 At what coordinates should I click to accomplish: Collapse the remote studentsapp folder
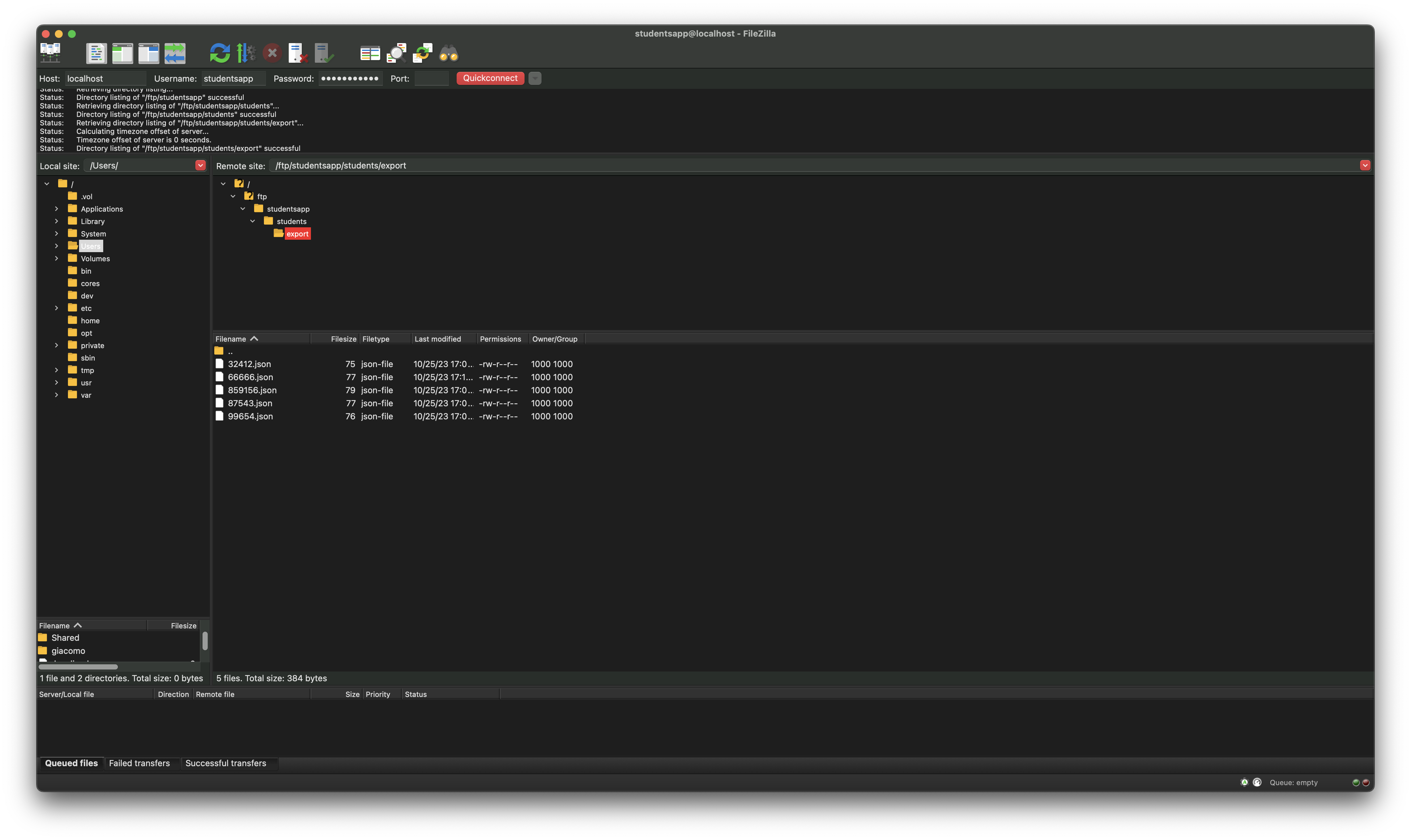tap(243, 209)
